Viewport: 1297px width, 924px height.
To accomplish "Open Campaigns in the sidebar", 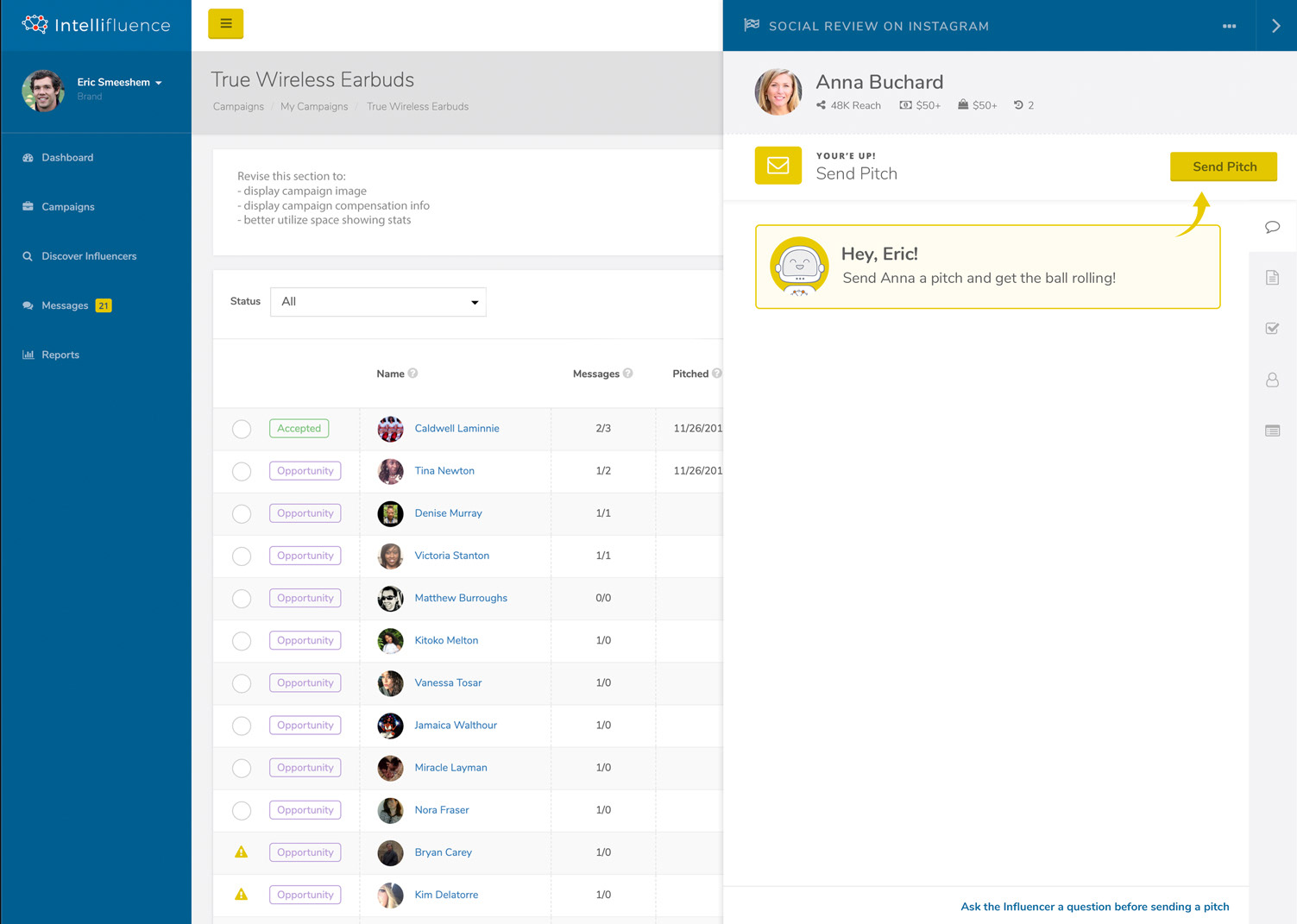I will 68,207.
